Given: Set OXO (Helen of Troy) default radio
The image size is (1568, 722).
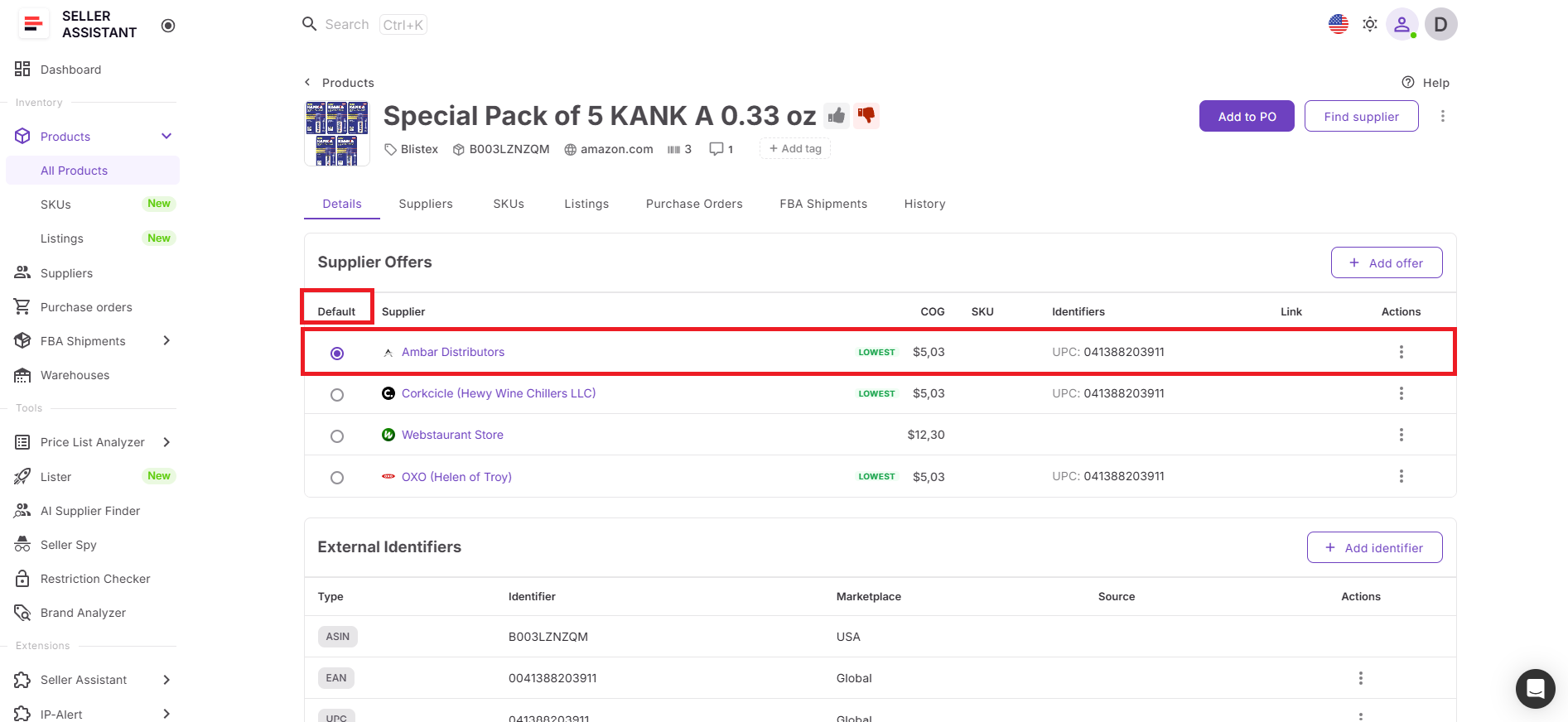Looking at the screenshot, I should [337, 478].
